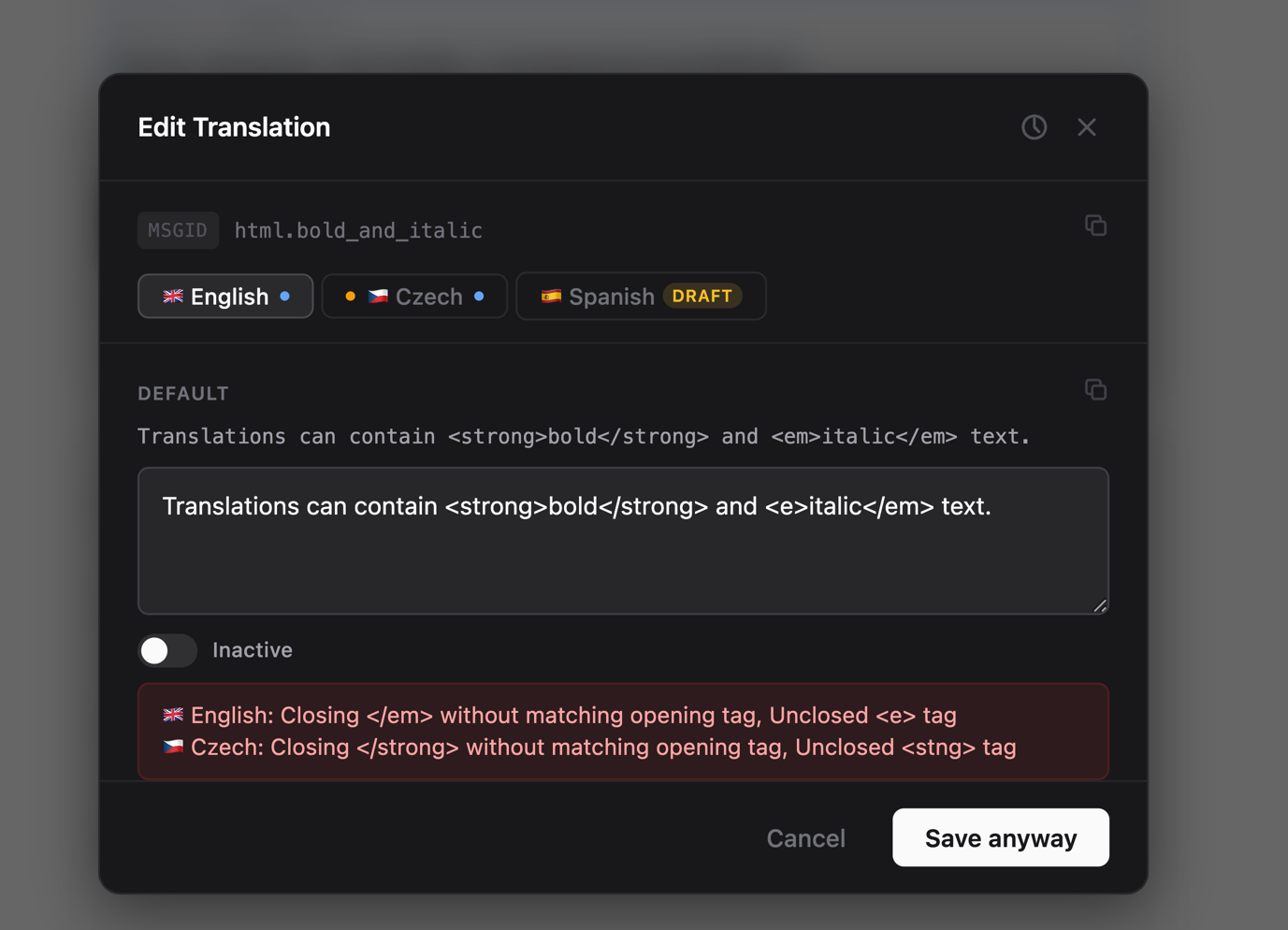
Task: Click the Save anyway button
Action: (x=1001, y=838)
